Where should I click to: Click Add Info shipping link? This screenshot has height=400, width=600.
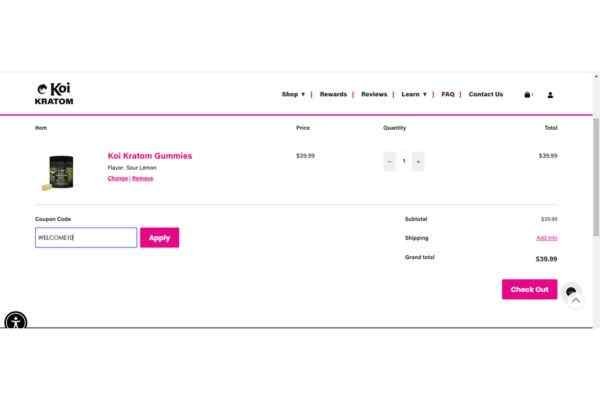(x=547, y=238)
